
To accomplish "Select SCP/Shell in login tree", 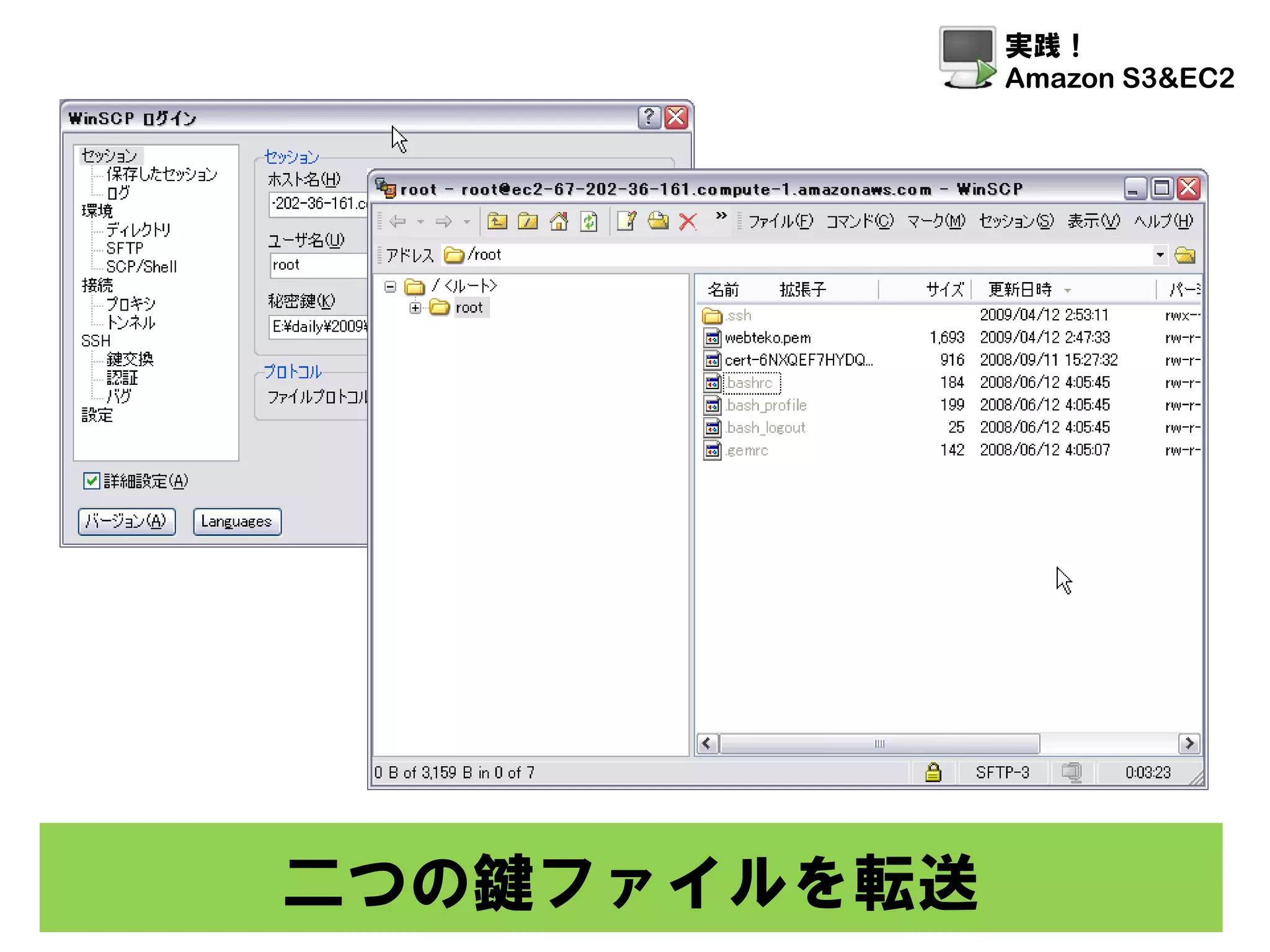I will (x=141, y=267).
